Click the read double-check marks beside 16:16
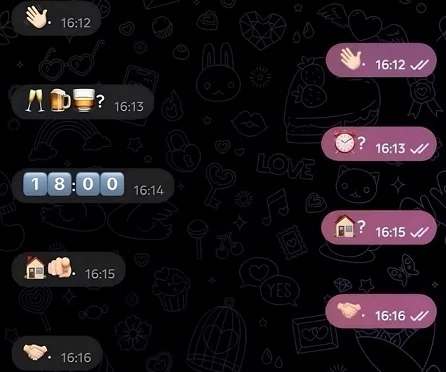The width and height of the screenshot is (446, 372). 419,316
